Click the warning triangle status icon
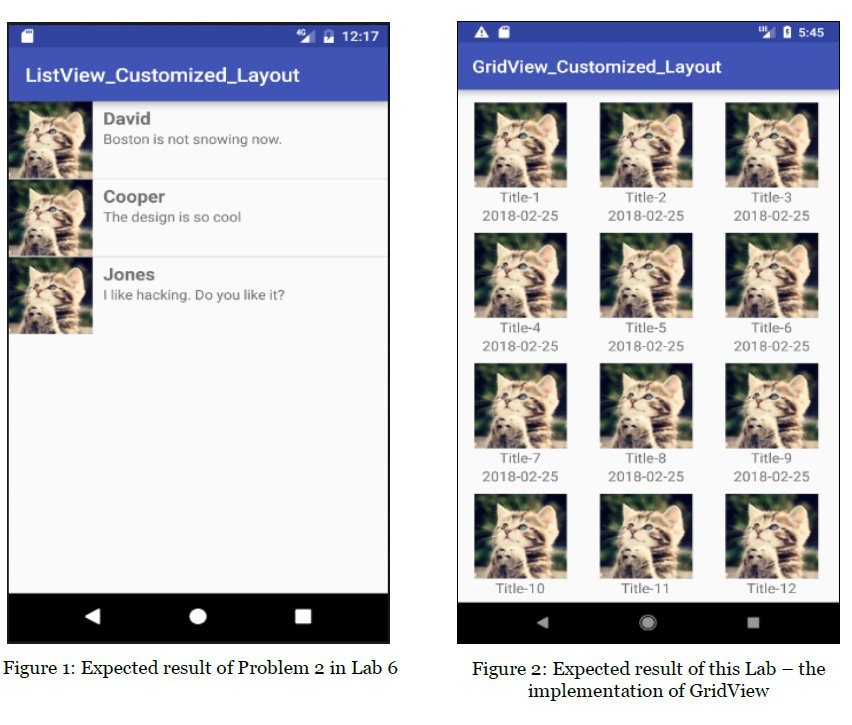852x725 pixels. click(481, 32)
